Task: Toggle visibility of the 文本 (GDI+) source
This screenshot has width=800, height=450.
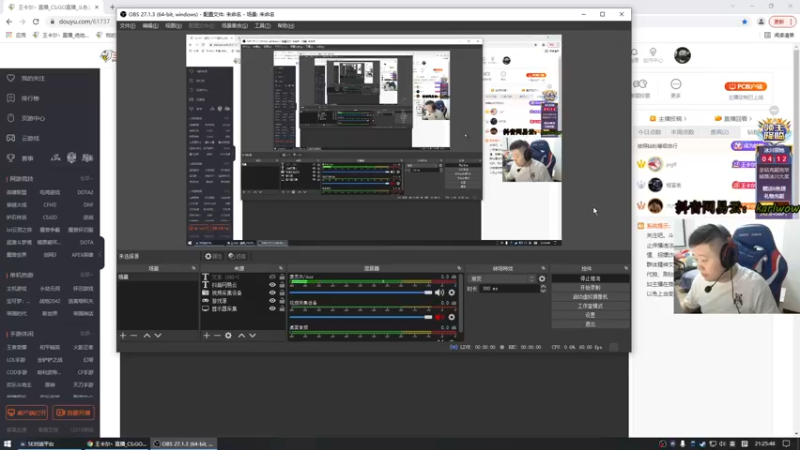Action: (x=272, y=277)
